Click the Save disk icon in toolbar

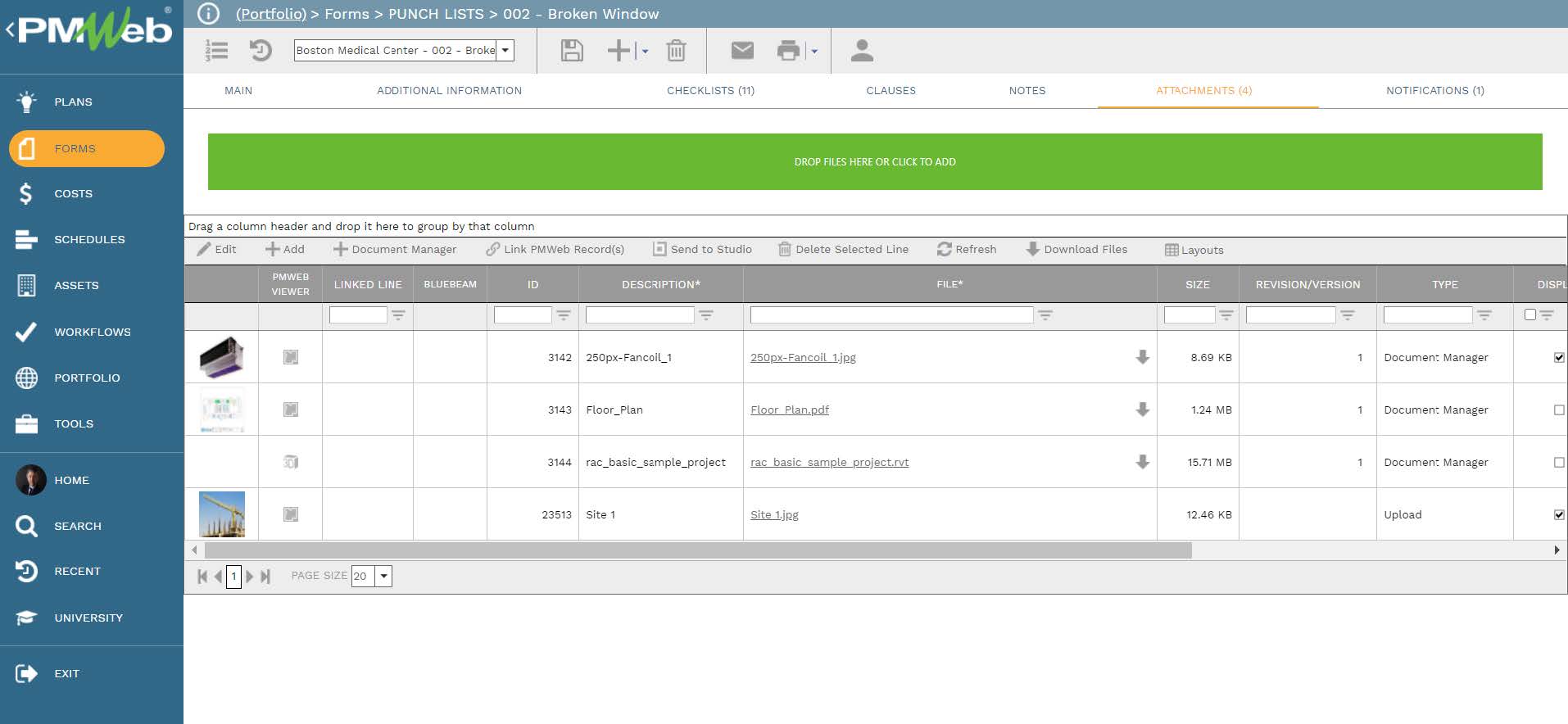point(571,51)
